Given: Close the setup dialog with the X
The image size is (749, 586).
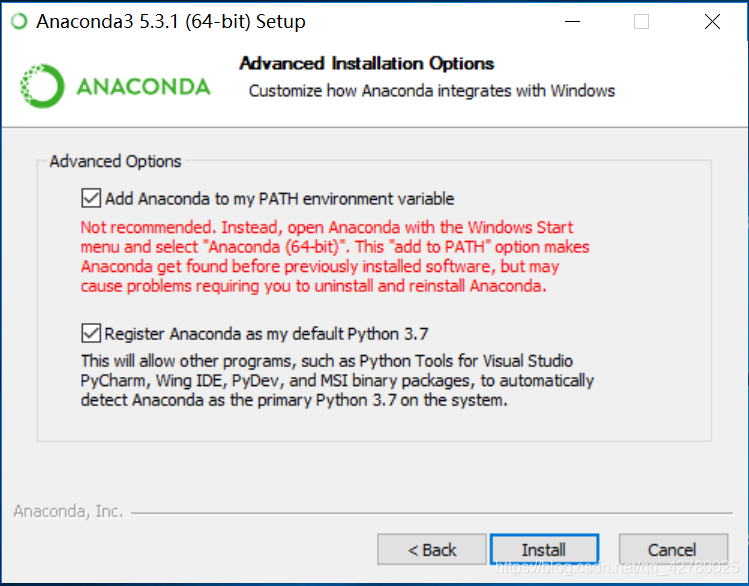Looking at the screenshot, I should (712, 21).
